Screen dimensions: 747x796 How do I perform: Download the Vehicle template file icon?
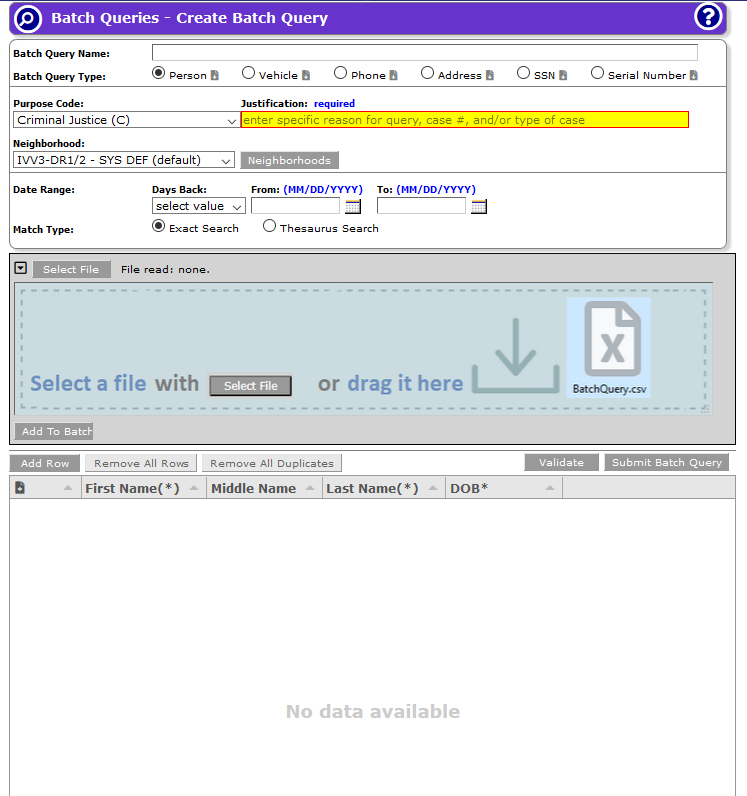point(306,75)
